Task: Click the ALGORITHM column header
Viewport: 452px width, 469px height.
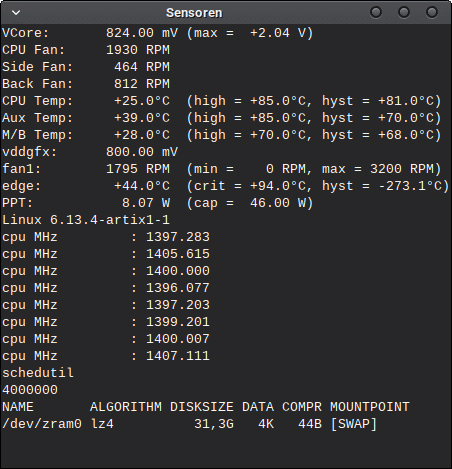Action: (x=126, y=407)
